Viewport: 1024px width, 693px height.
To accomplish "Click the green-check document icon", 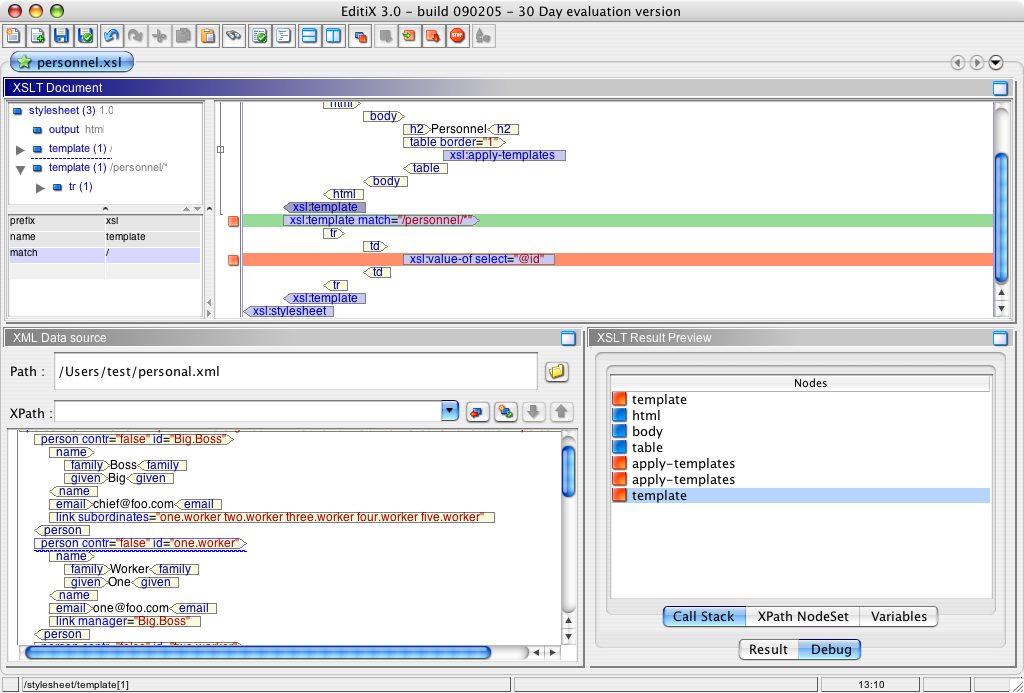I will point(259,35).
